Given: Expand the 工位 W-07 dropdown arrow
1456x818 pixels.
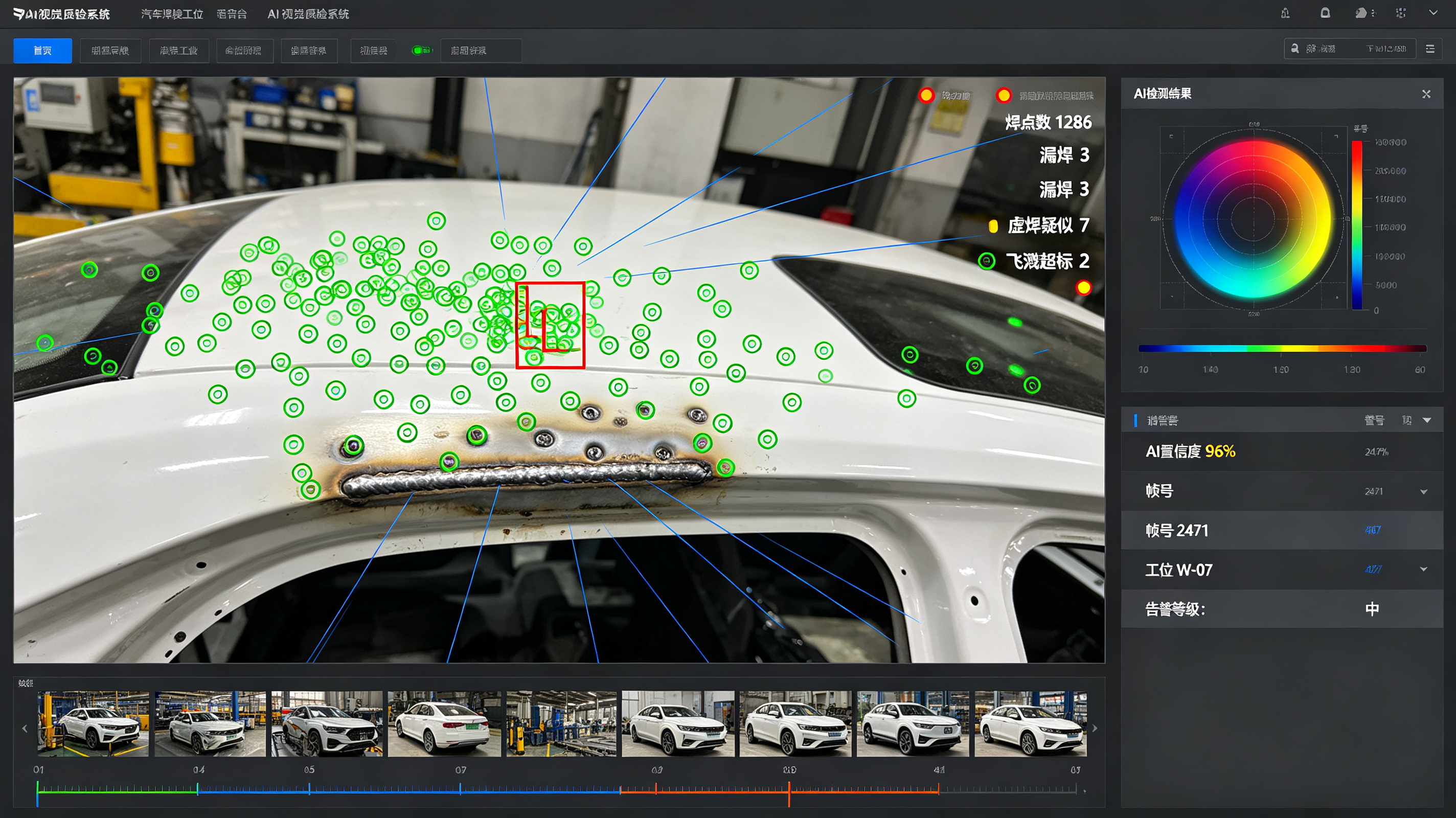Looking at the screenshot, I should pos(1423,569).
